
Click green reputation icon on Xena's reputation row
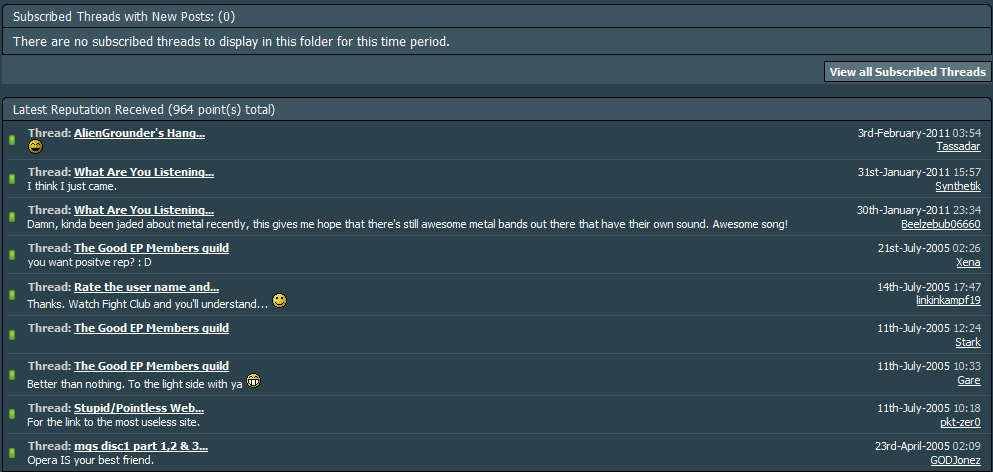[11, 255]
